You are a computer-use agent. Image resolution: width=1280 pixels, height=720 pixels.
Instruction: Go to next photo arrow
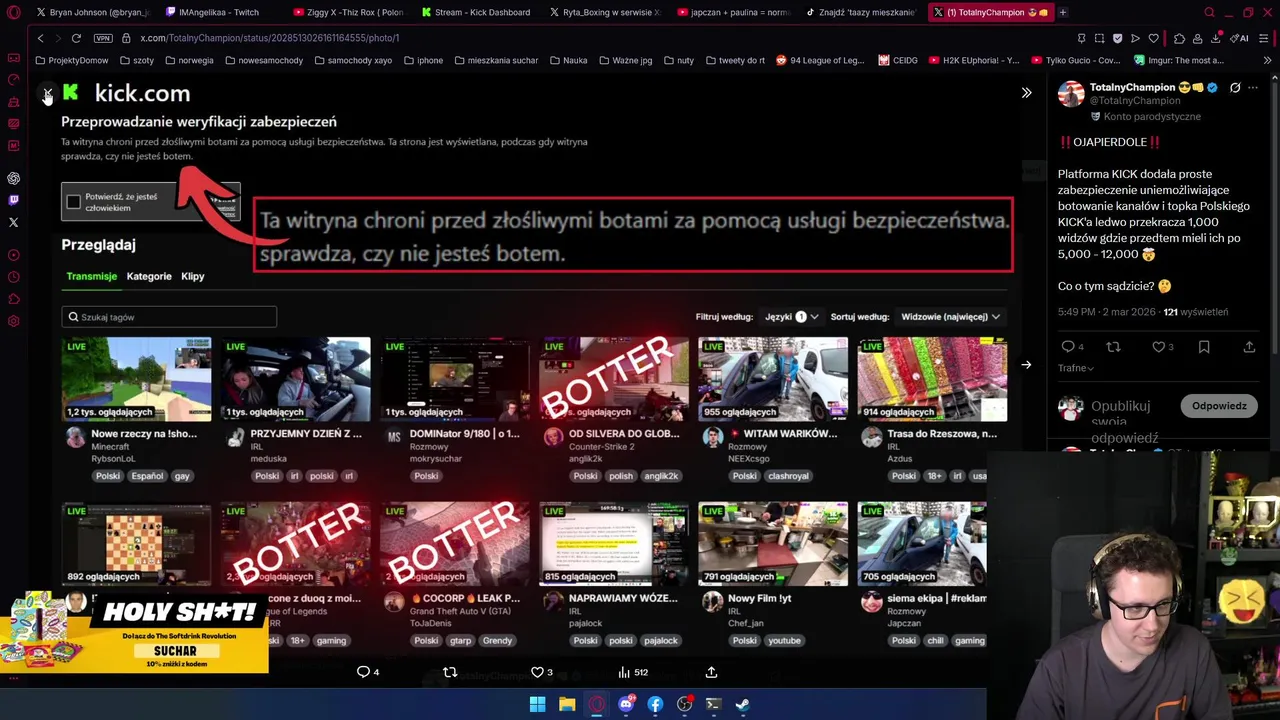pyautogui.click(x=1026, y=365)
